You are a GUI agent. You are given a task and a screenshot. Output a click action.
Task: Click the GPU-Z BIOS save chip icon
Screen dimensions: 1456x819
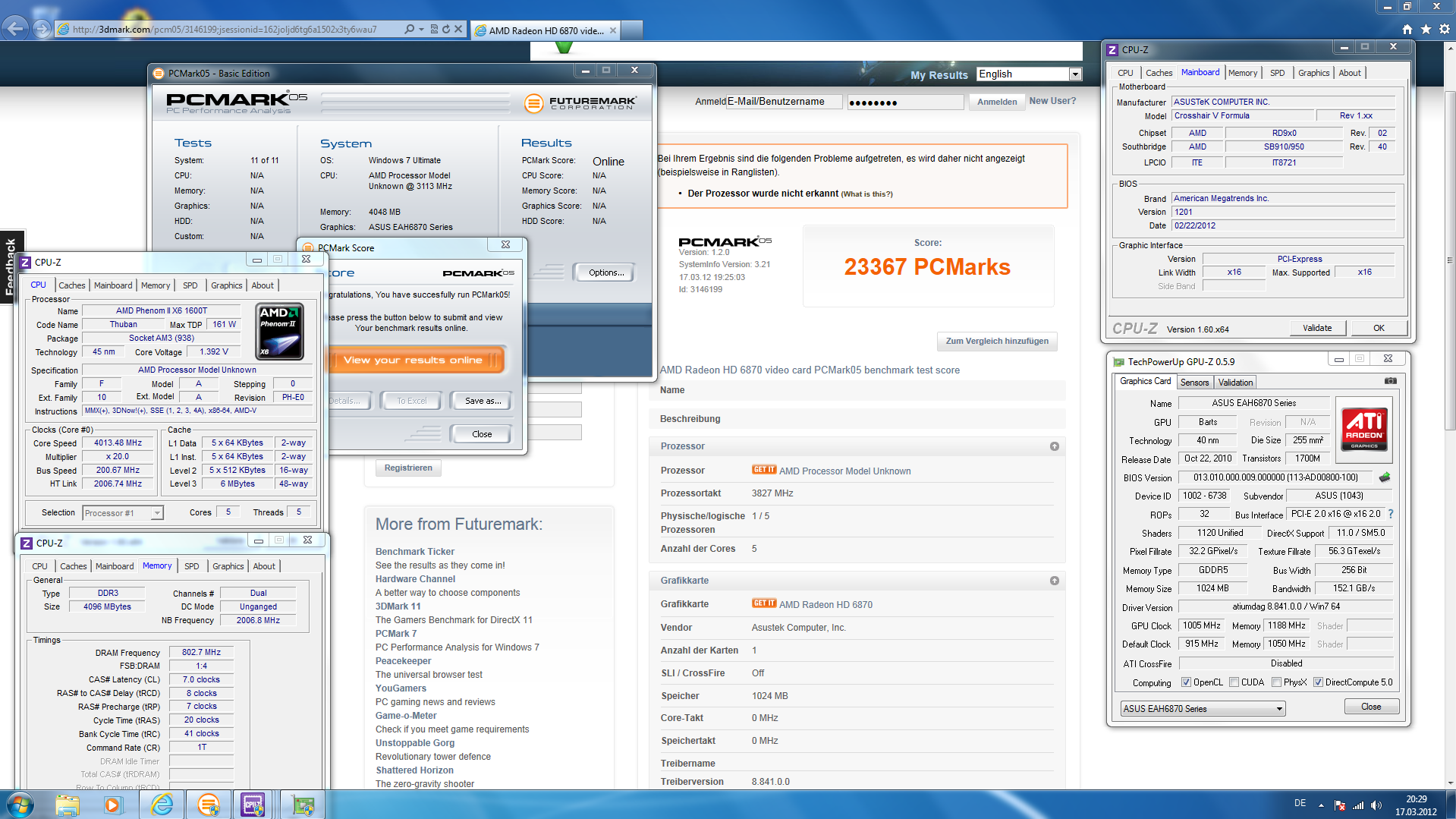[x=1385, y=477]
